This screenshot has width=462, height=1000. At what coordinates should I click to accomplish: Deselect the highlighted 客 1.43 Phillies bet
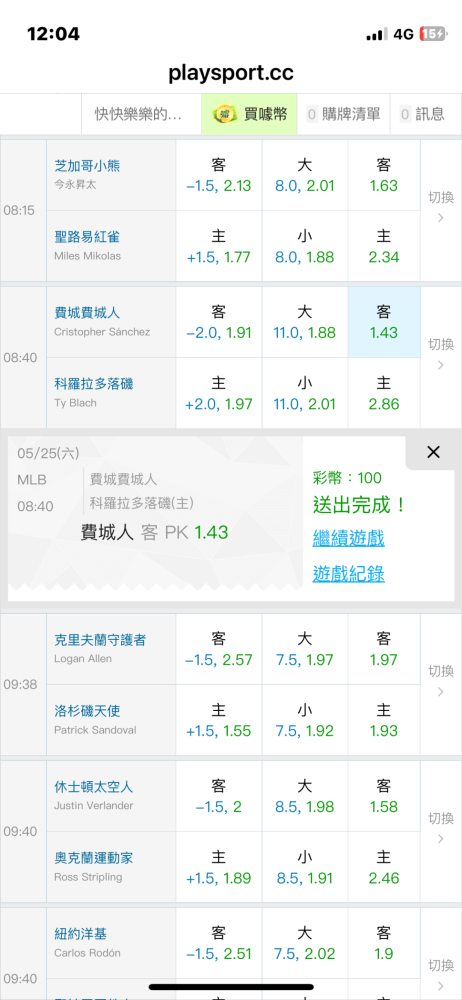[x=384, y=322]
